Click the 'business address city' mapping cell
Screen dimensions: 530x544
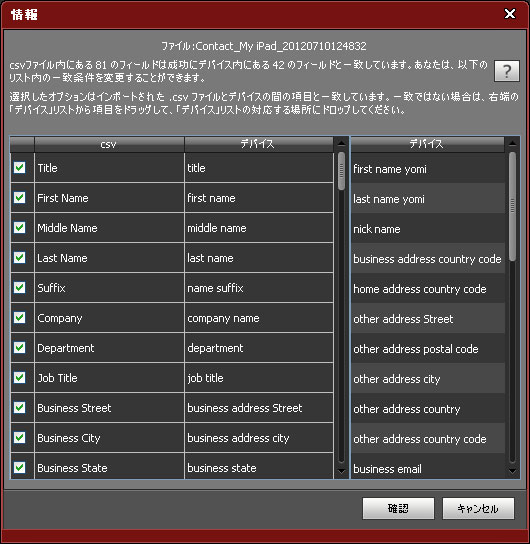pos(259,438)
